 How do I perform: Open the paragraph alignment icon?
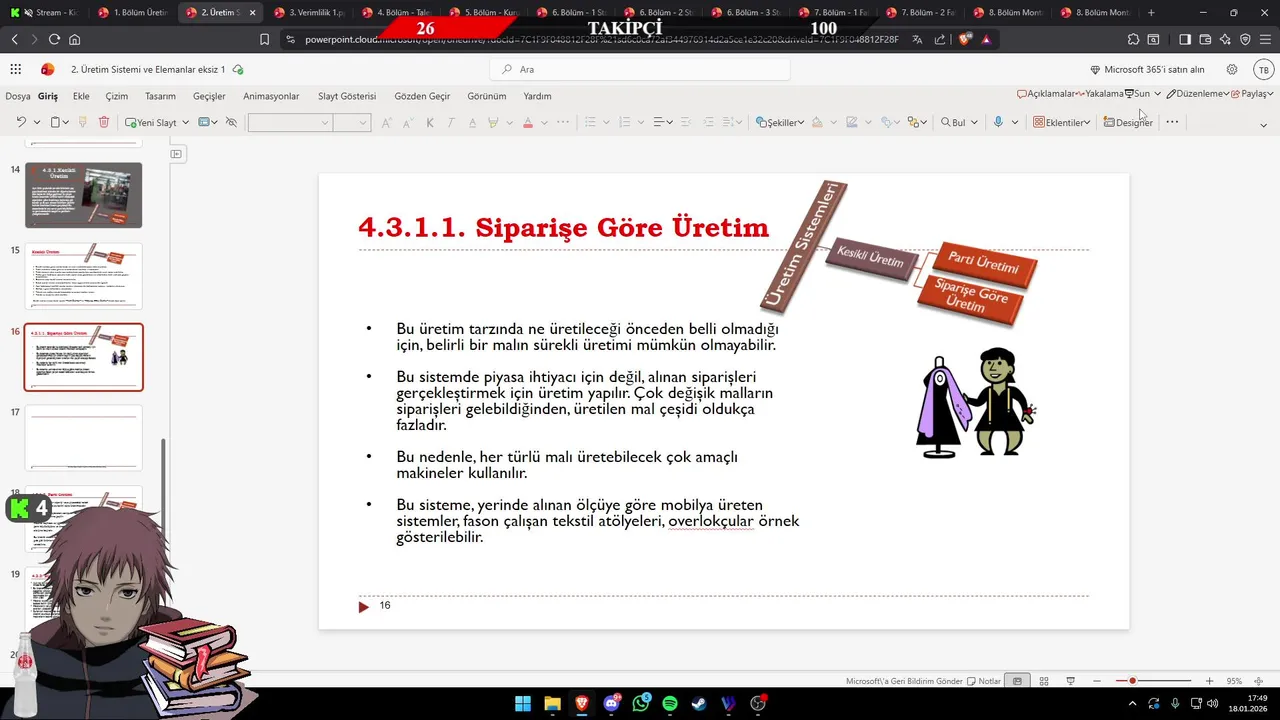tap(658, 122)
